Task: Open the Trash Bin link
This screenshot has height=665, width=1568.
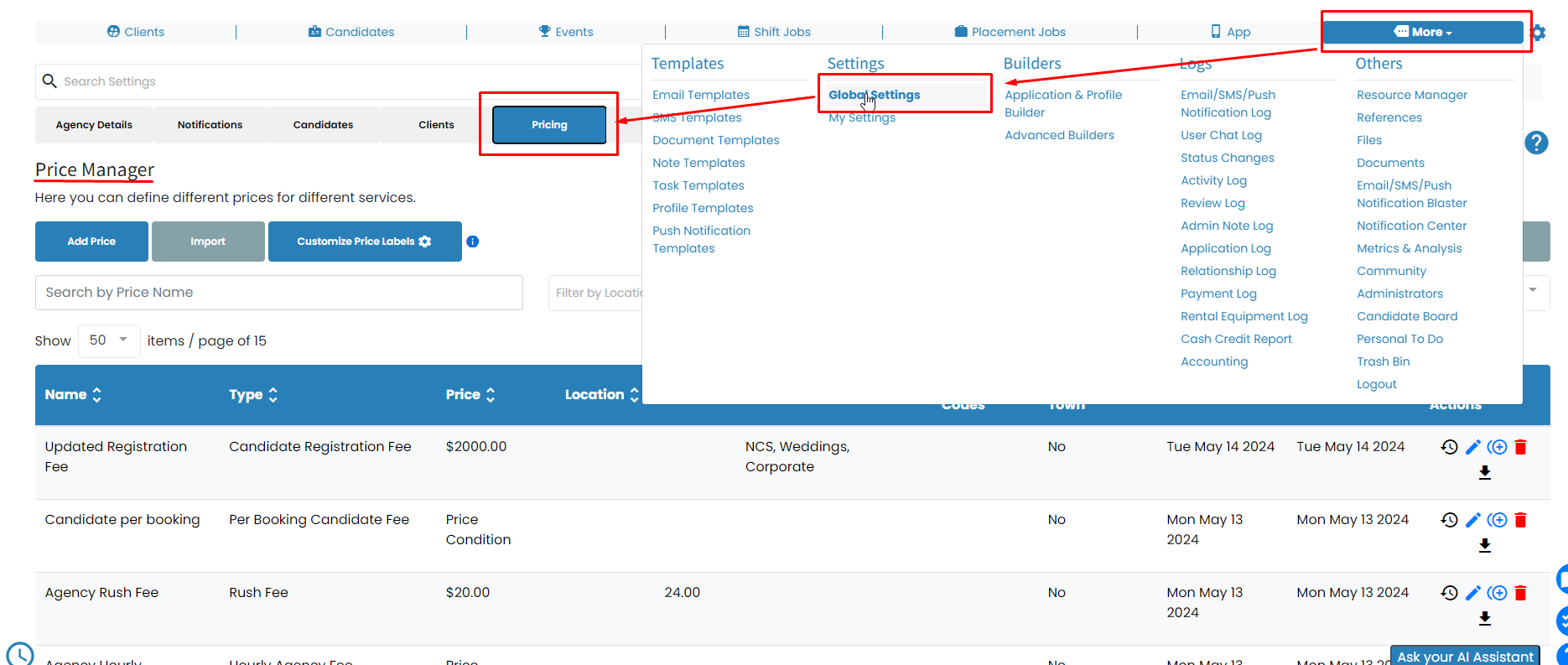Action: [1383, 361]
